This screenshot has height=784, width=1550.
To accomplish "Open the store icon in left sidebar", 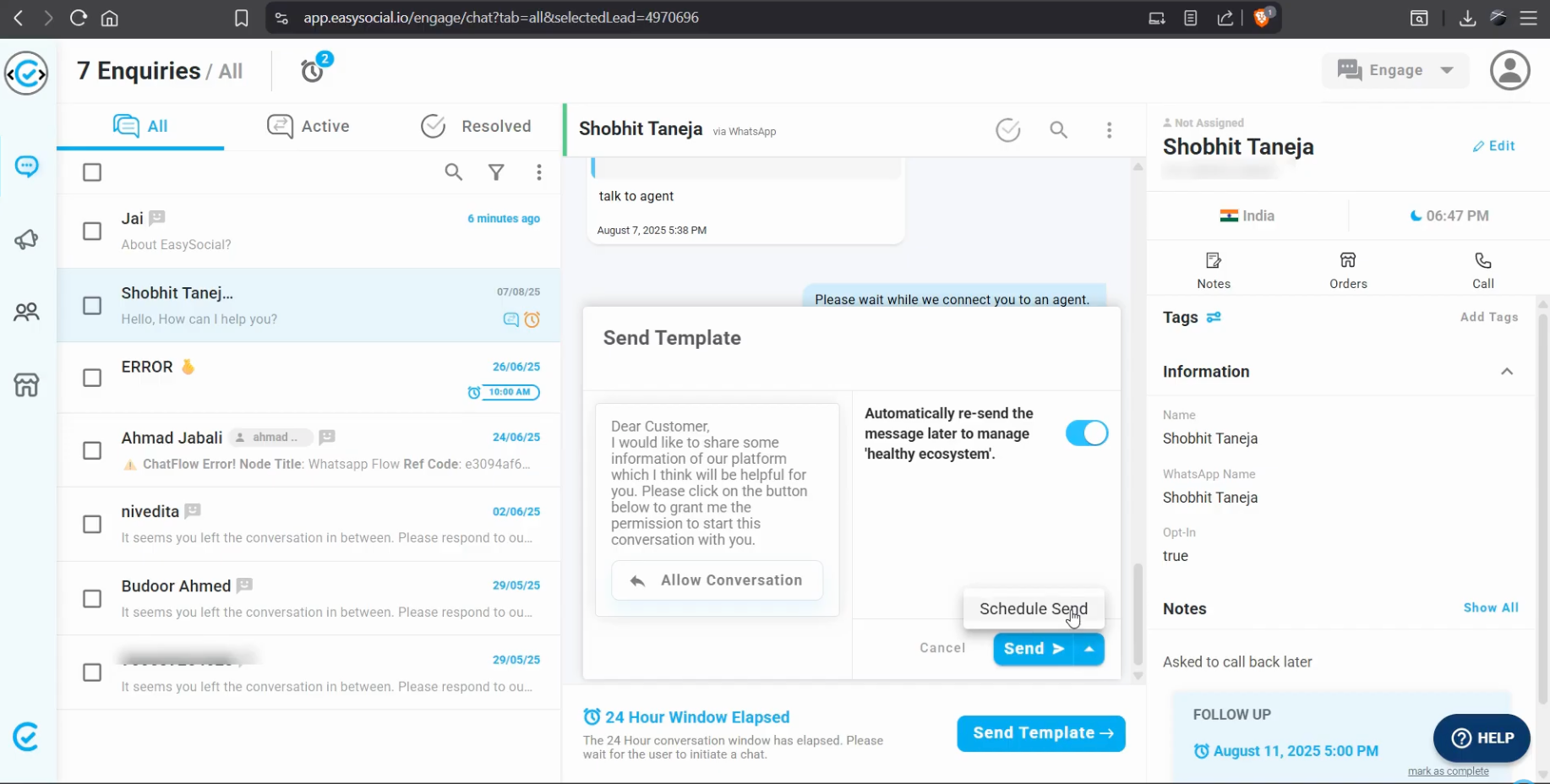I will click(26, 385).
